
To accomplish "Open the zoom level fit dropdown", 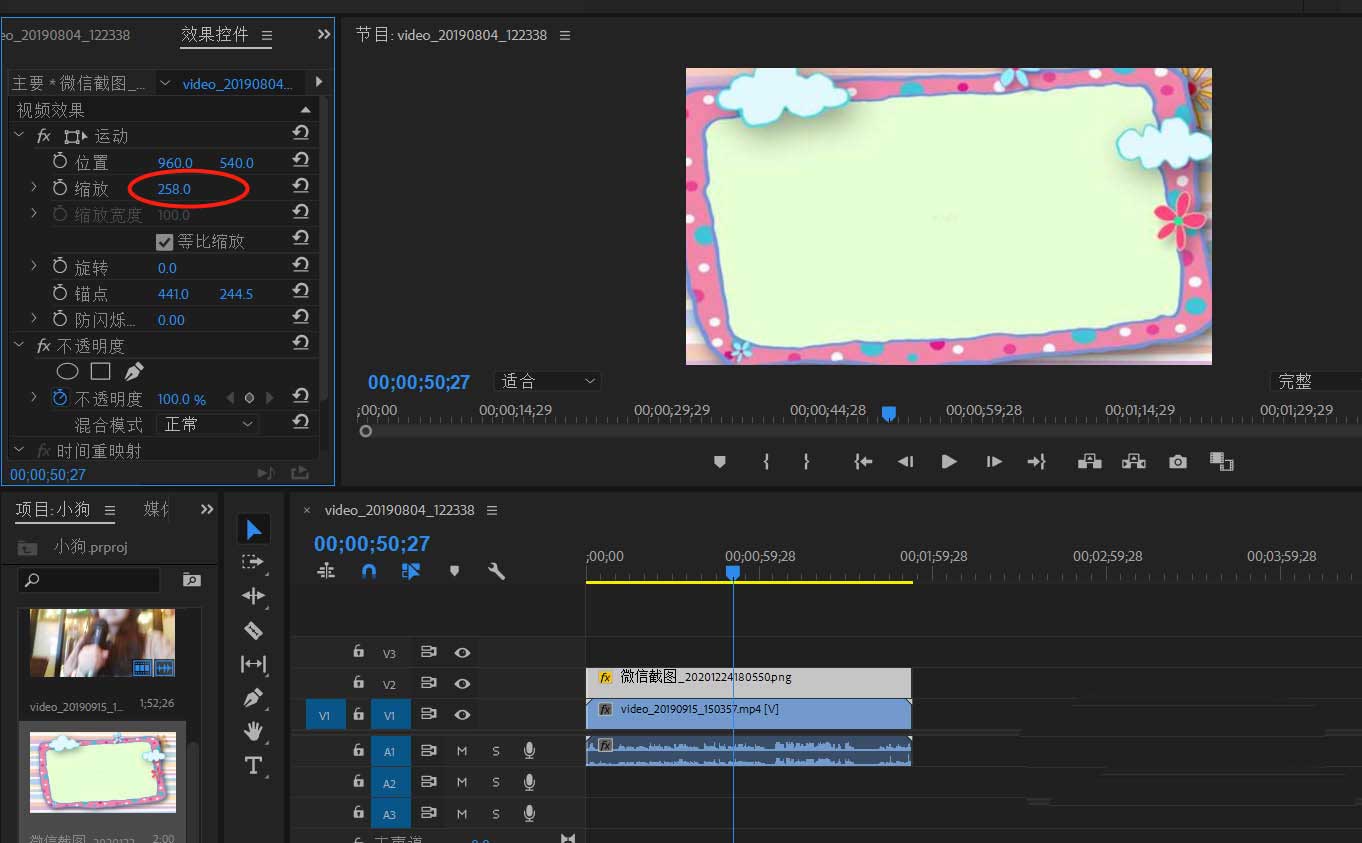I will click(547, 381).
